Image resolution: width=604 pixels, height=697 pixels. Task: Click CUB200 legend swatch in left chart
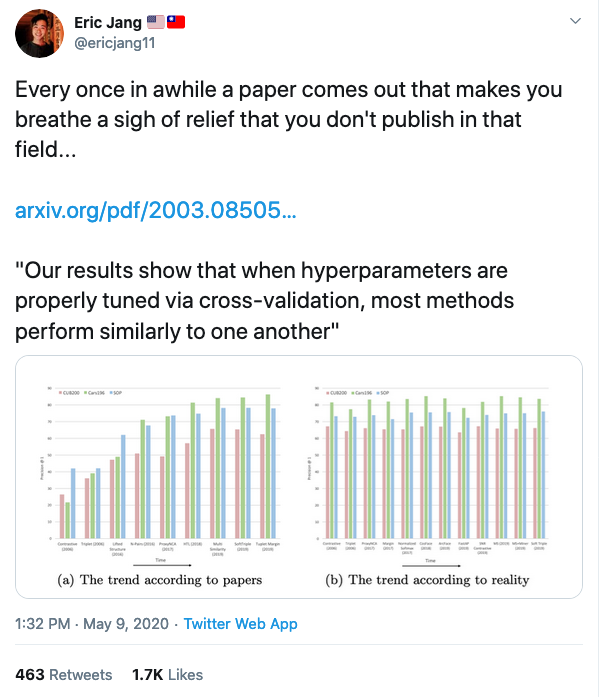click(61, 390)
